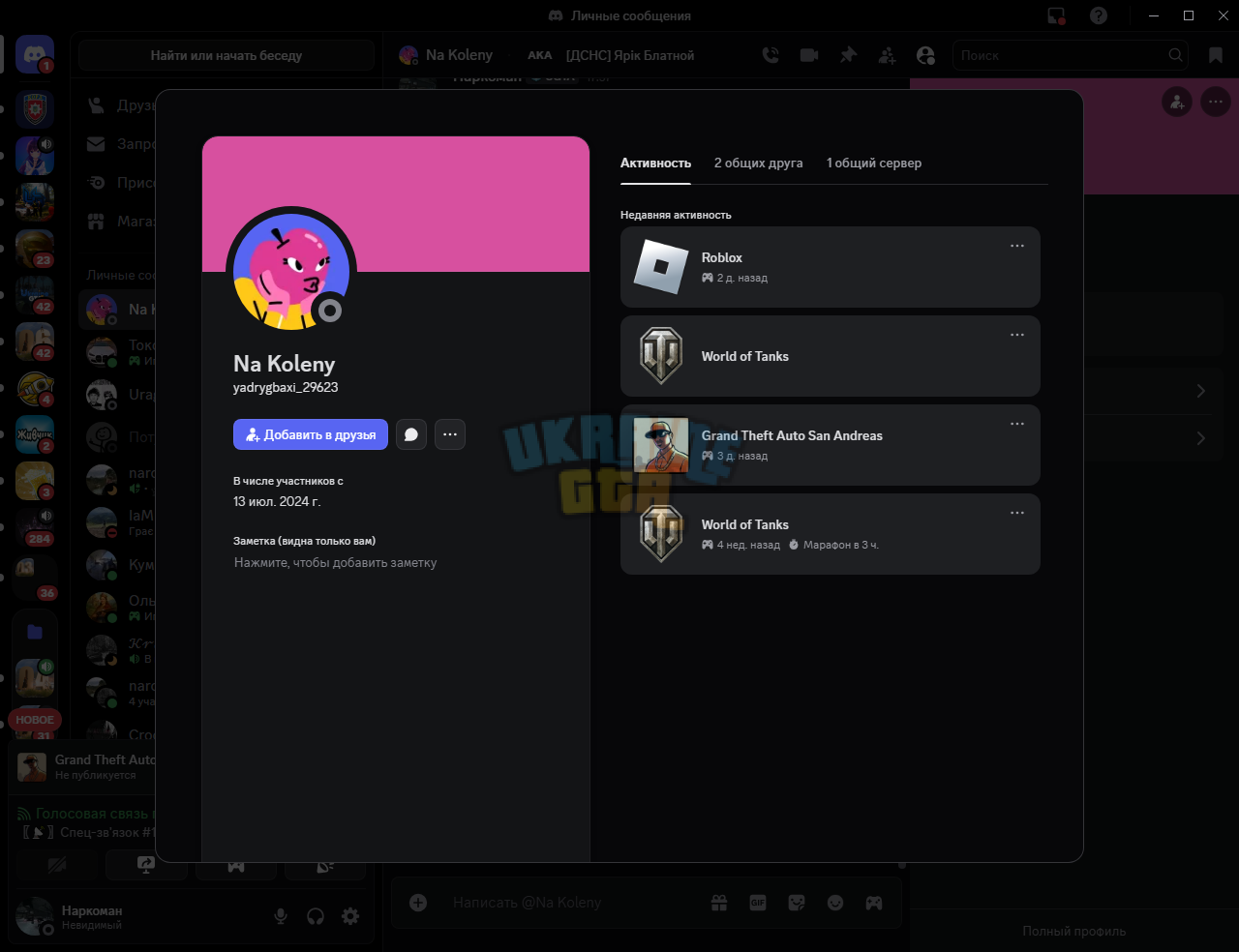Click Найти или начать беседу search box
The width and height of the screenshot is (1239, 952).
(227, 55)
